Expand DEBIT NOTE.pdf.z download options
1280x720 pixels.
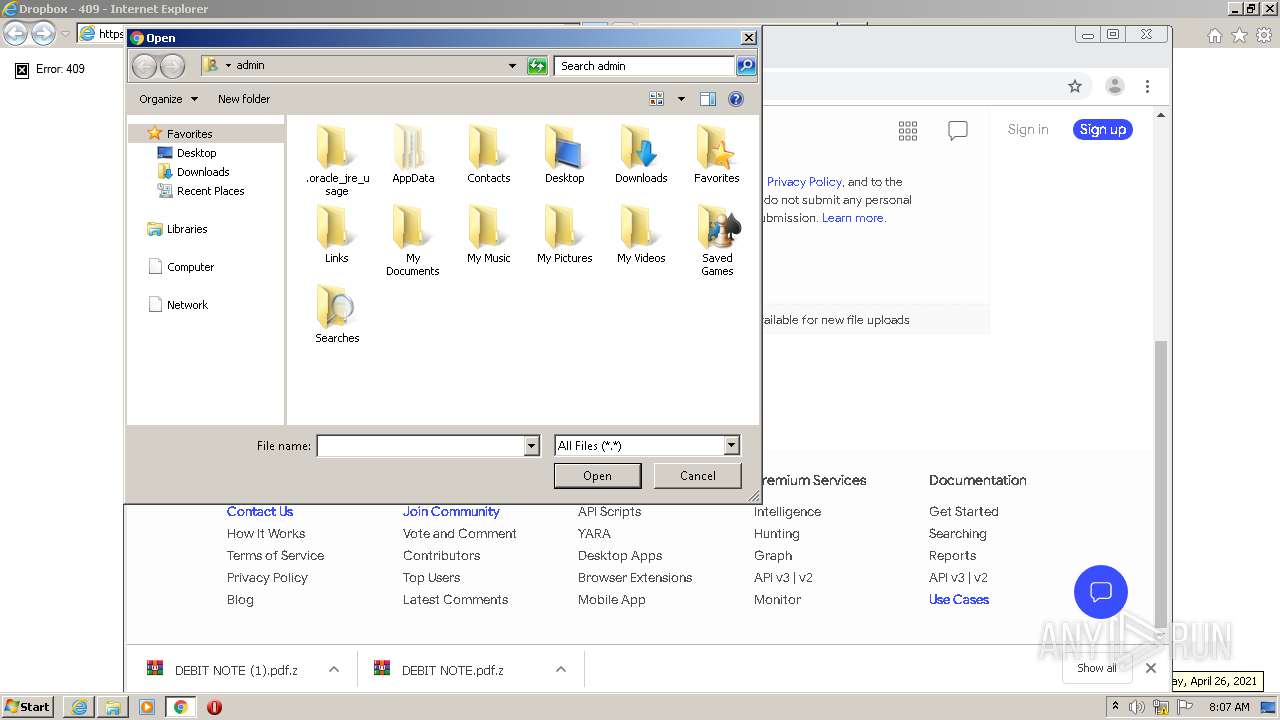tap(561, 670)
